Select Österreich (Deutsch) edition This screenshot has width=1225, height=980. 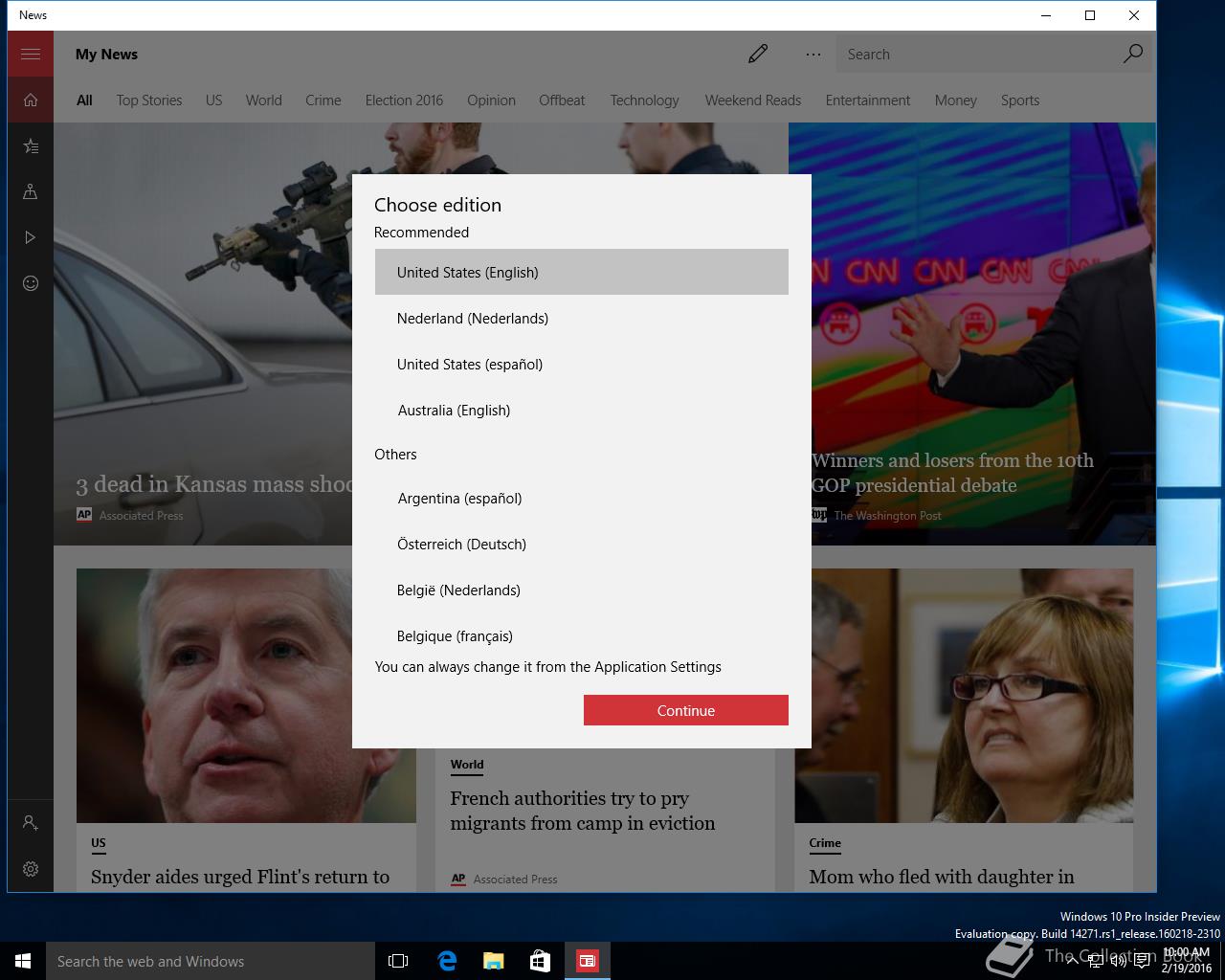coord(582,544)
